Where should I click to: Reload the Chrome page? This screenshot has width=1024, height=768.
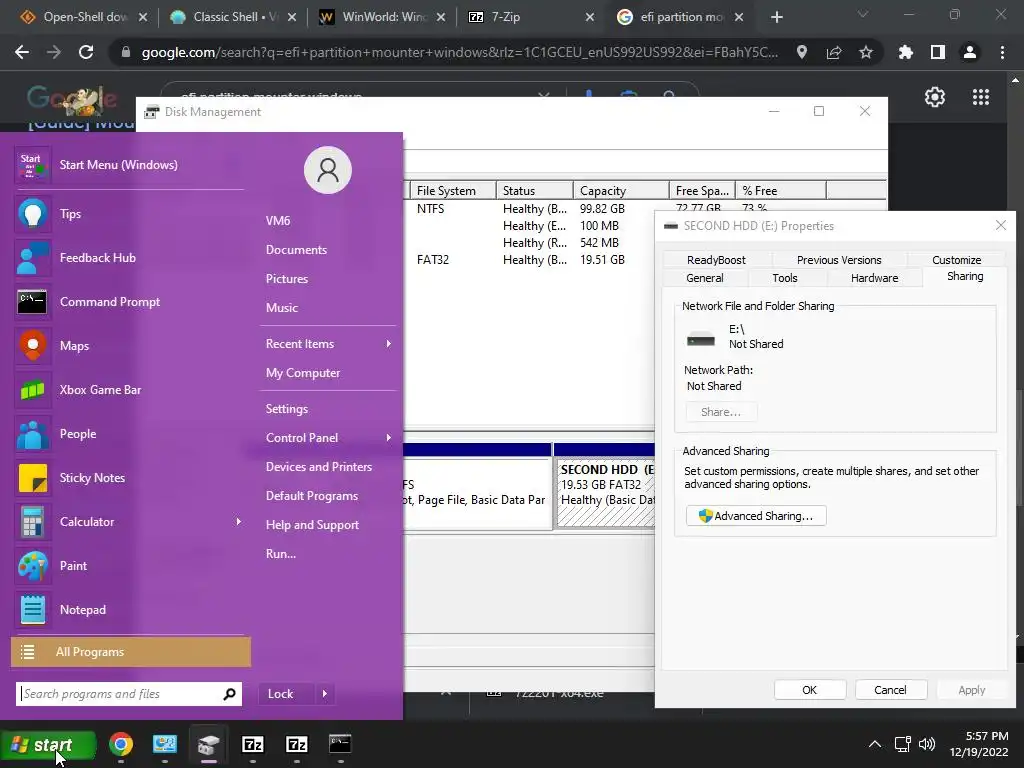tap(86, 52)
